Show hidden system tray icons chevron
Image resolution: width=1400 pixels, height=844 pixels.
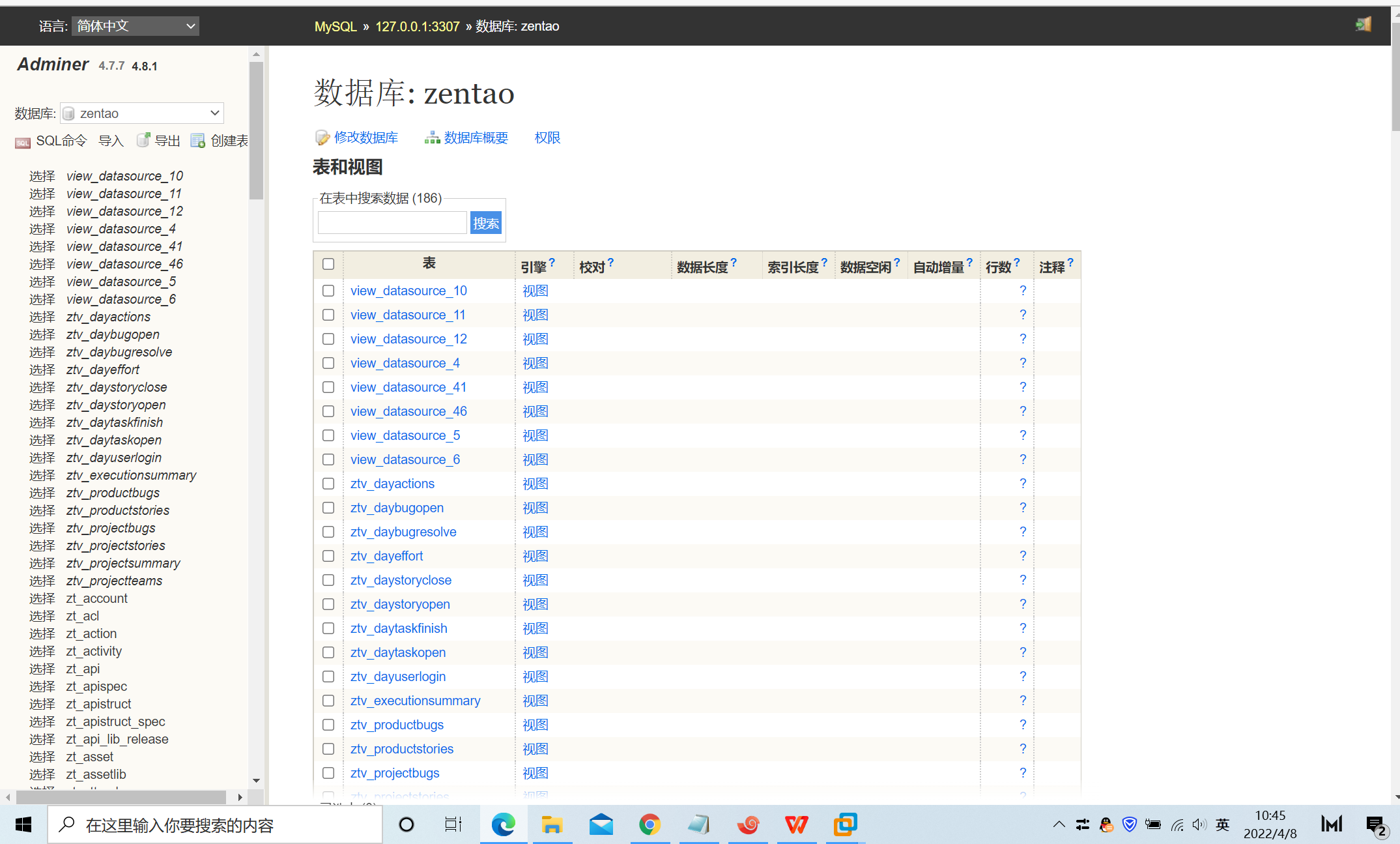point(1059,824)
